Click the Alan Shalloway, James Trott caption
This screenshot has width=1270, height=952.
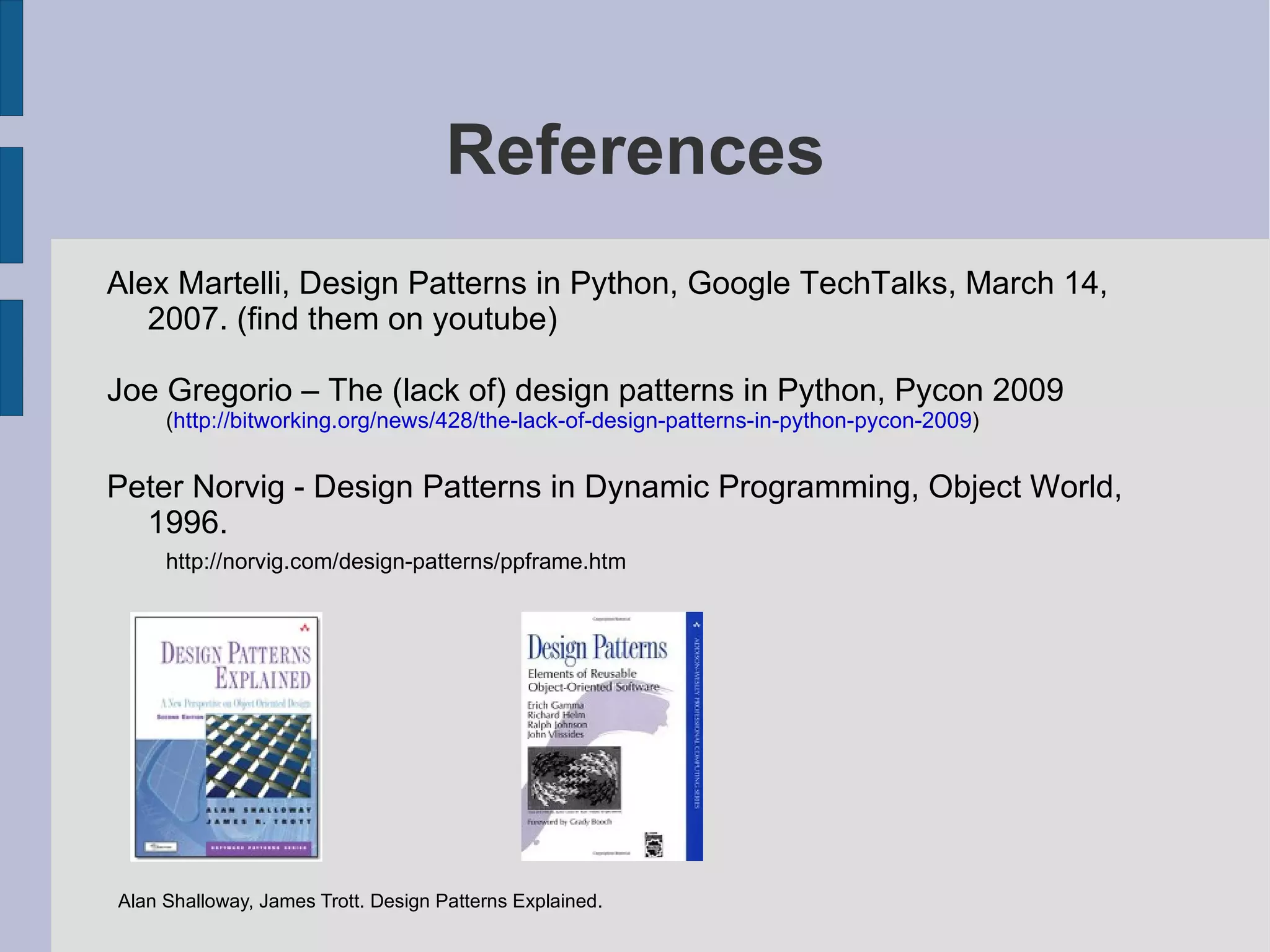pos(360,901)
